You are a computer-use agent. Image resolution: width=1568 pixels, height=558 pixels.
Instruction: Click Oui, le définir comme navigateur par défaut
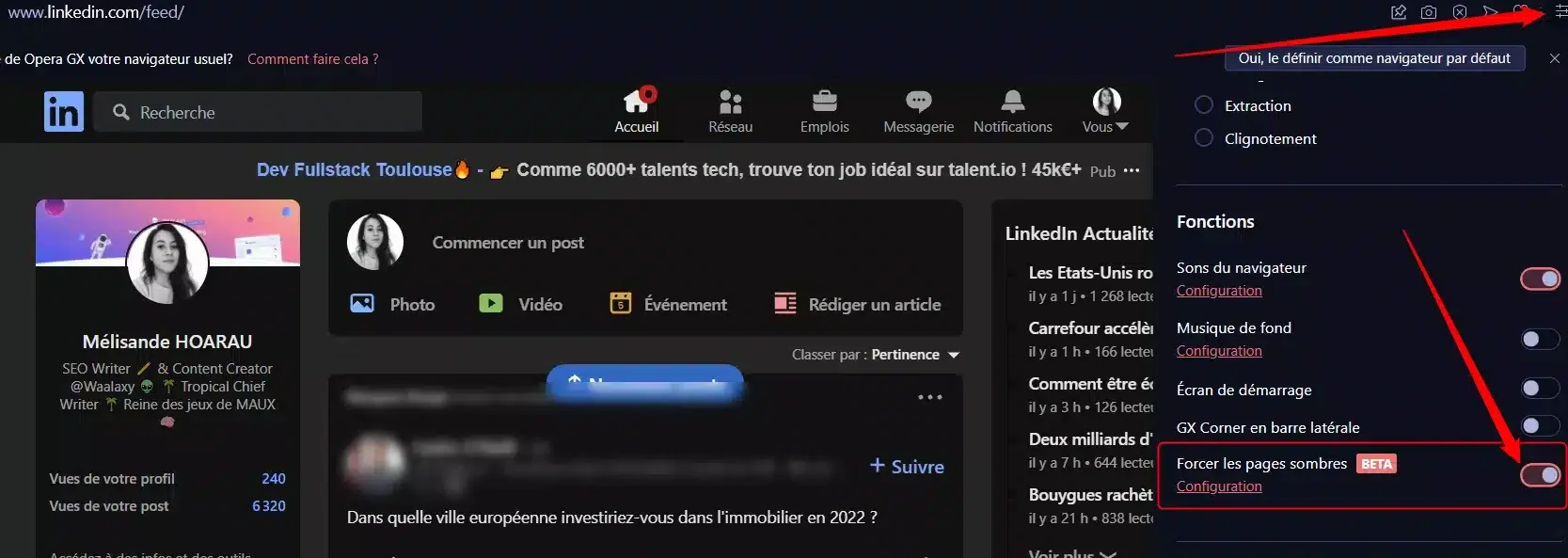[1374, 58]
